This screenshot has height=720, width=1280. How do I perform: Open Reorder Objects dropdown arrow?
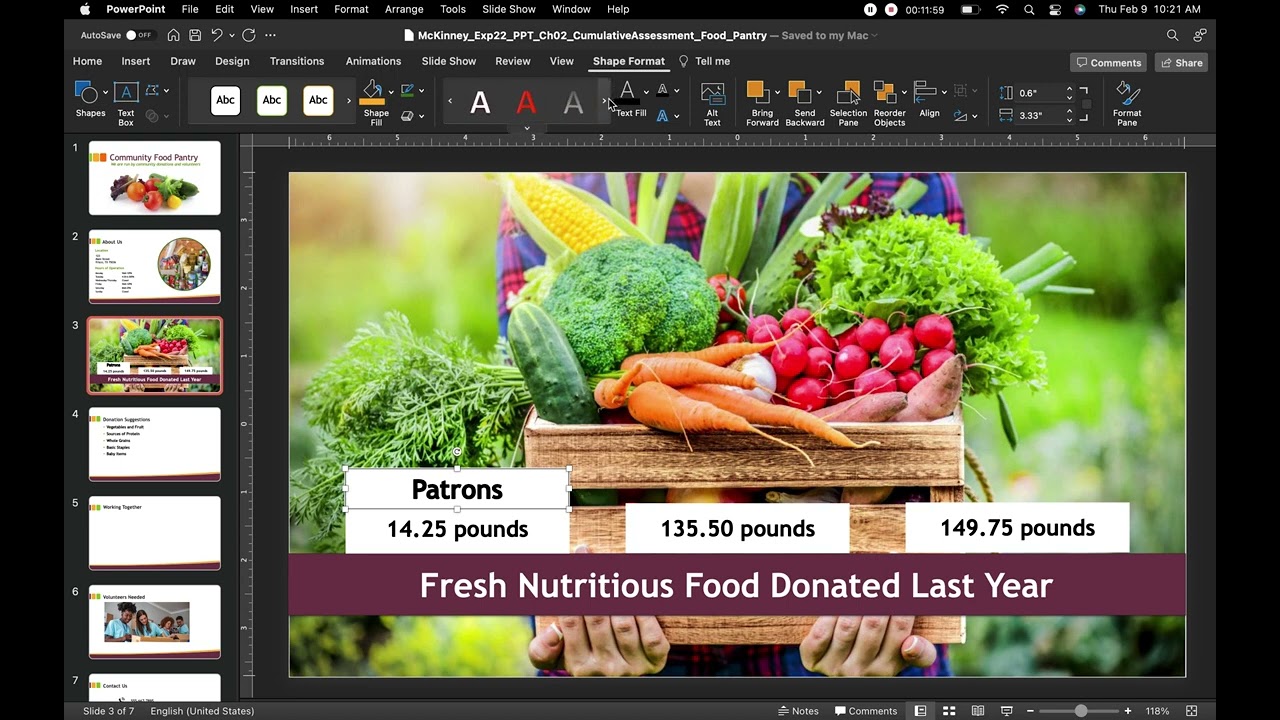(x=904, y=93)
